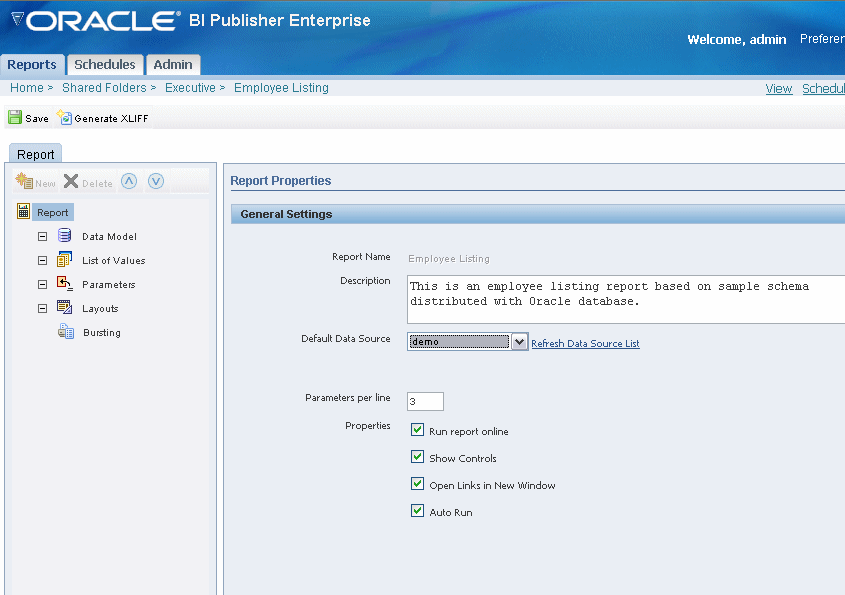Click the List of Values icon
This screenshot has width=845, height=595.
(64, 259)
